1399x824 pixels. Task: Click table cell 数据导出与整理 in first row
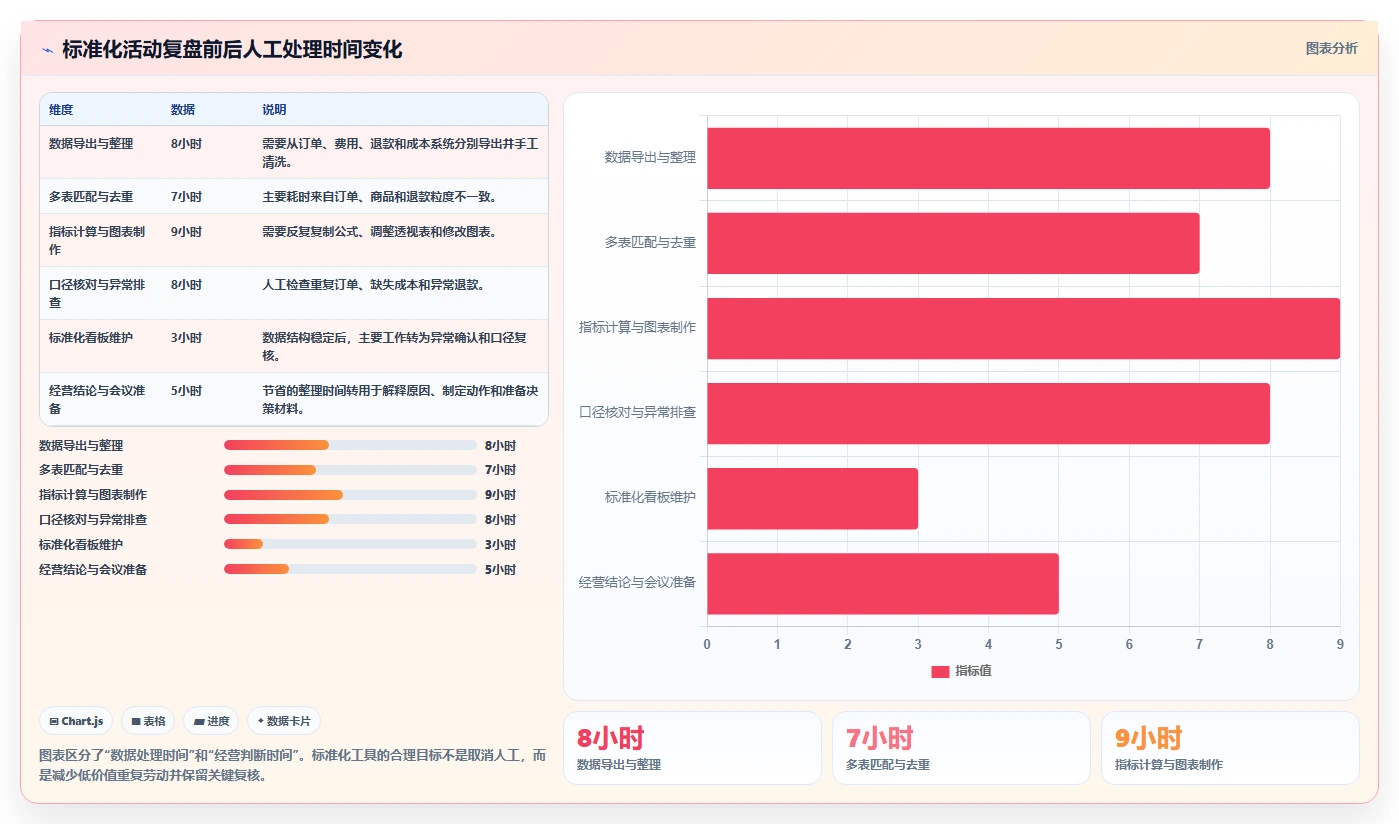click(x=91, y=144)
